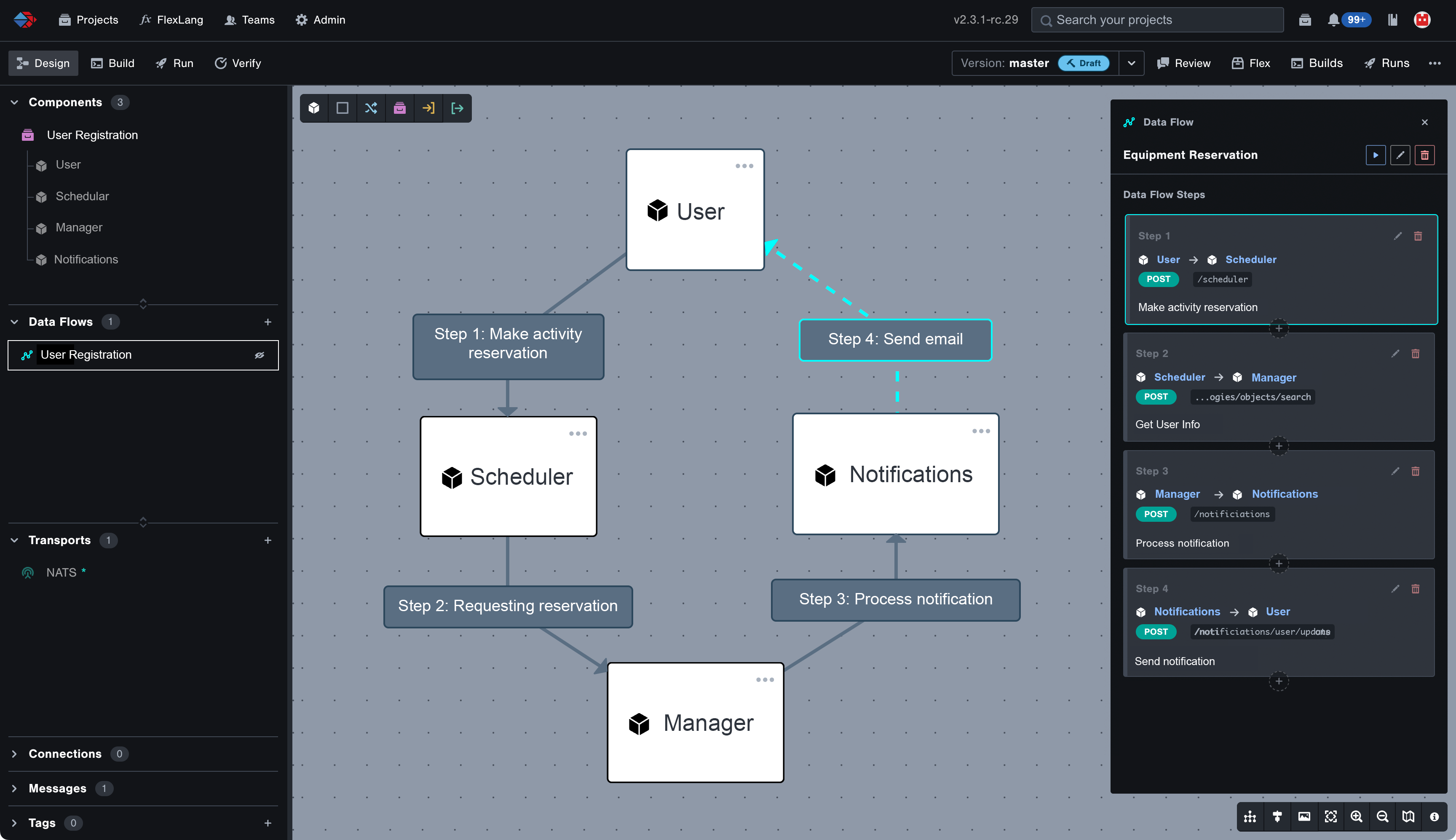The height and width of the screenshot is (840, 1456).
Task: Click the shuffle connections icon in canvas toolbar
Action: (x=371, y=108)
